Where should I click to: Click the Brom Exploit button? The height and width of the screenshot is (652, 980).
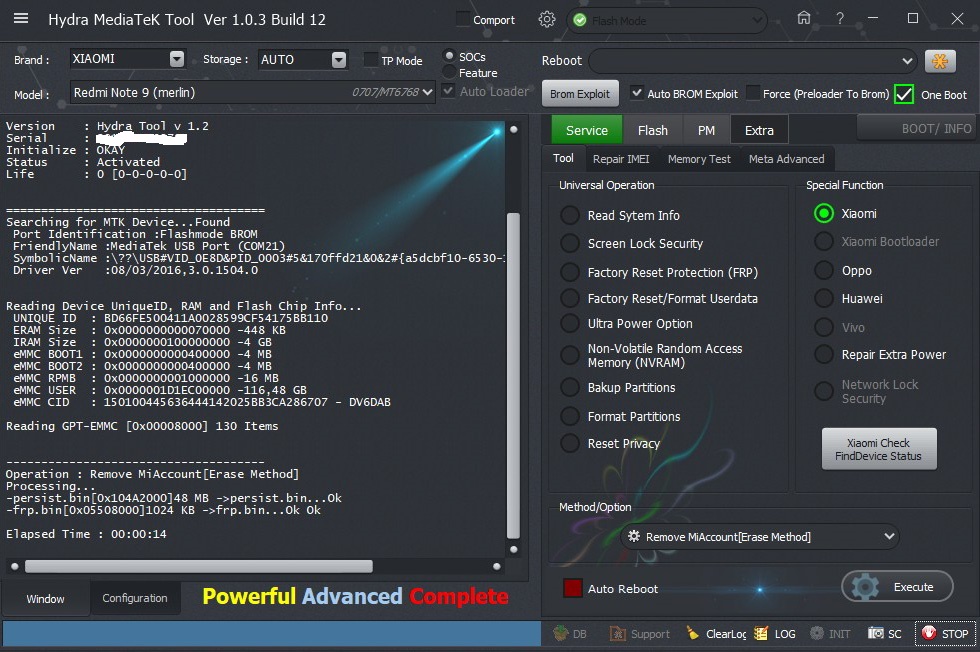[580, 94]
